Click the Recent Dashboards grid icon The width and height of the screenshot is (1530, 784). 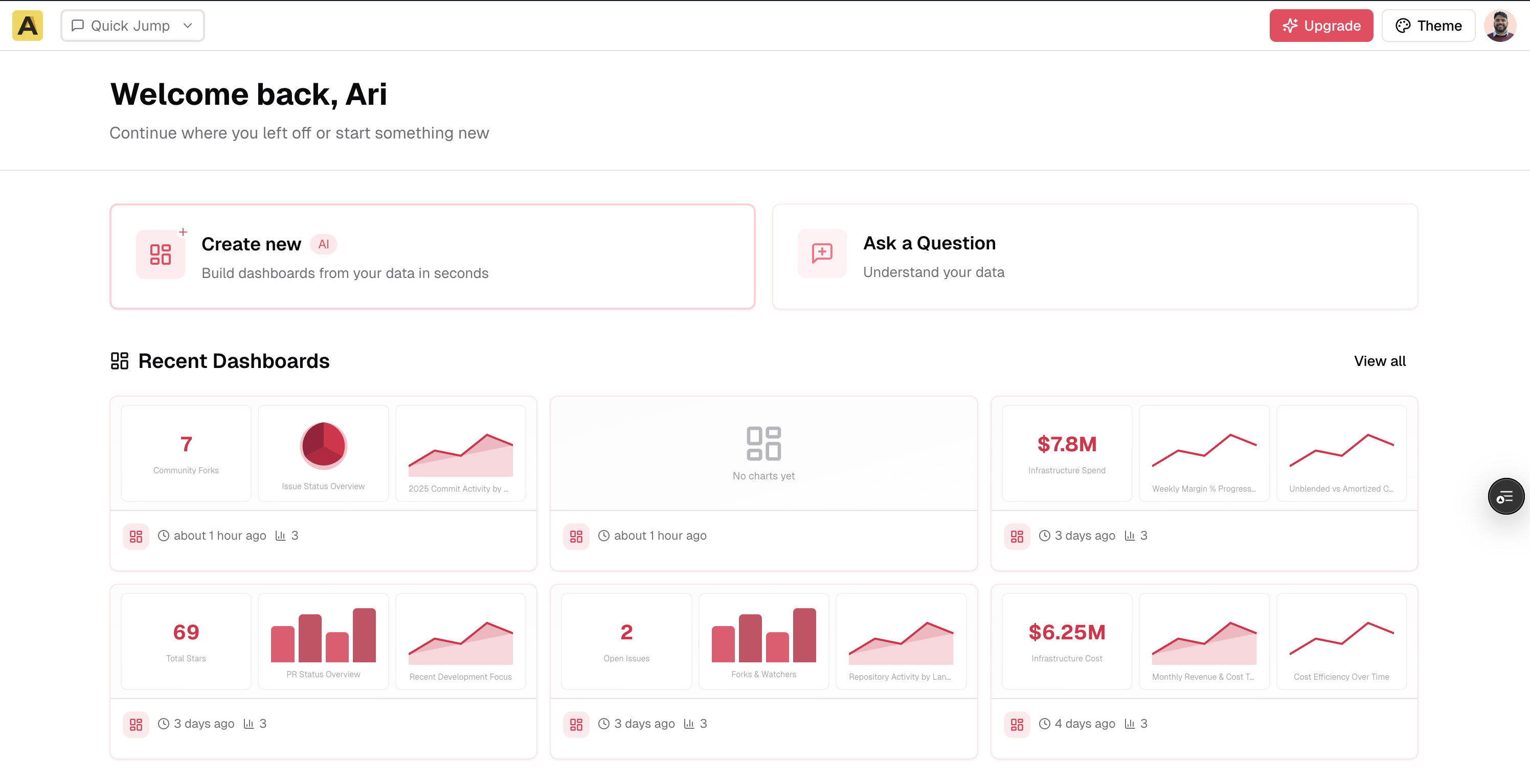tap(119, 361)
